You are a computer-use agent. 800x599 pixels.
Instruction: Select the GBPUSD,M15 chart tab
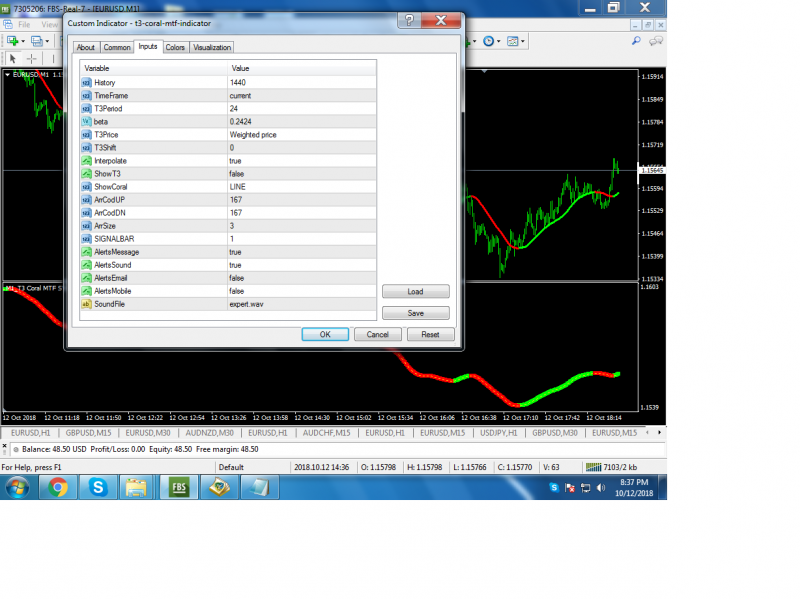(88, 433)
